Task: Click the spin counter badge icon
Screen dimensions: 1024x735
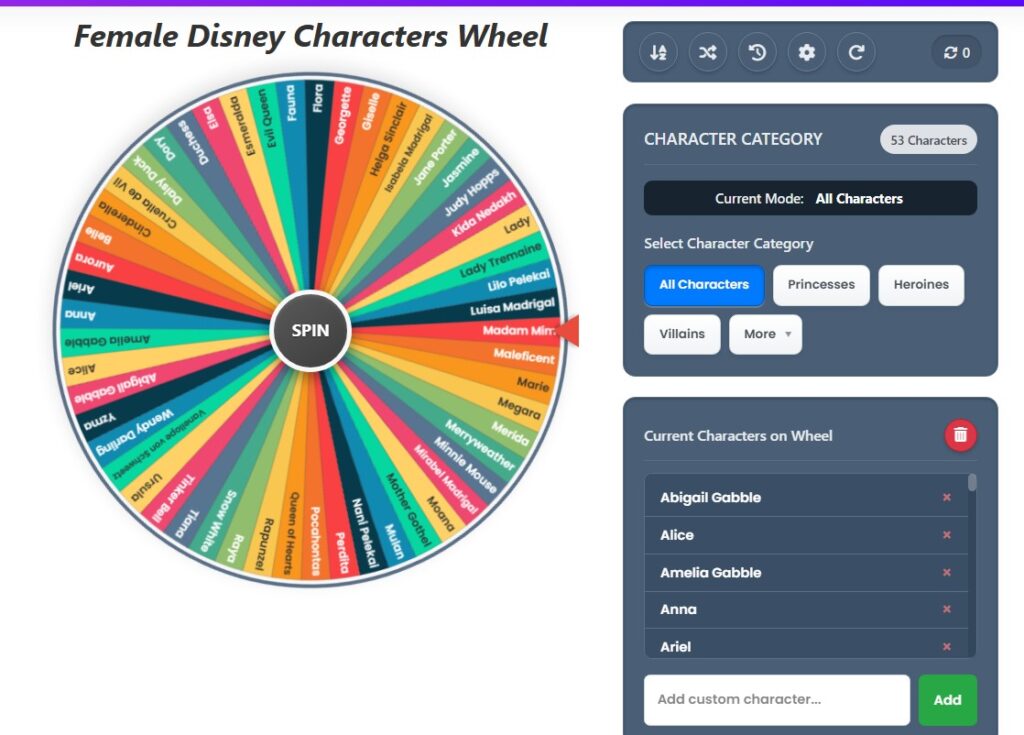Action: pyautogui.click(x=954, y=52)
